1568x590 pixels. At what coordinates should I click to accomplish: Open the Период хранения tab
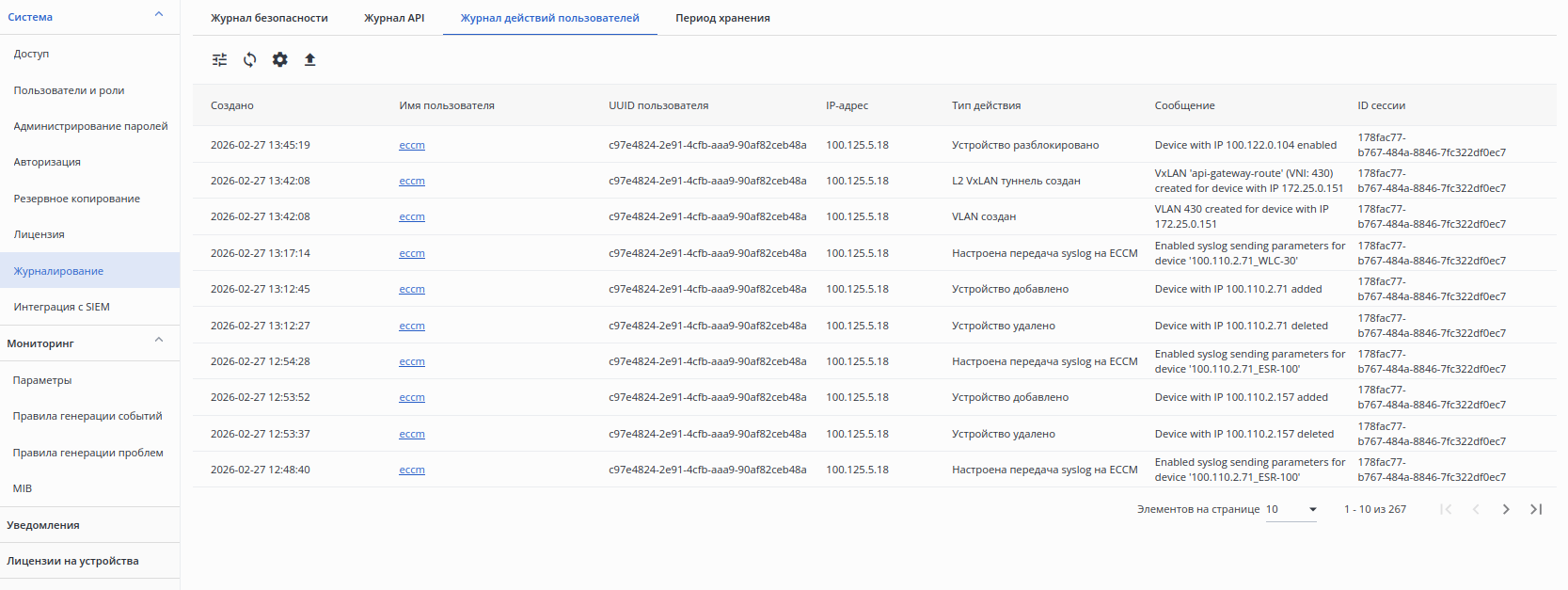[722, 18]
